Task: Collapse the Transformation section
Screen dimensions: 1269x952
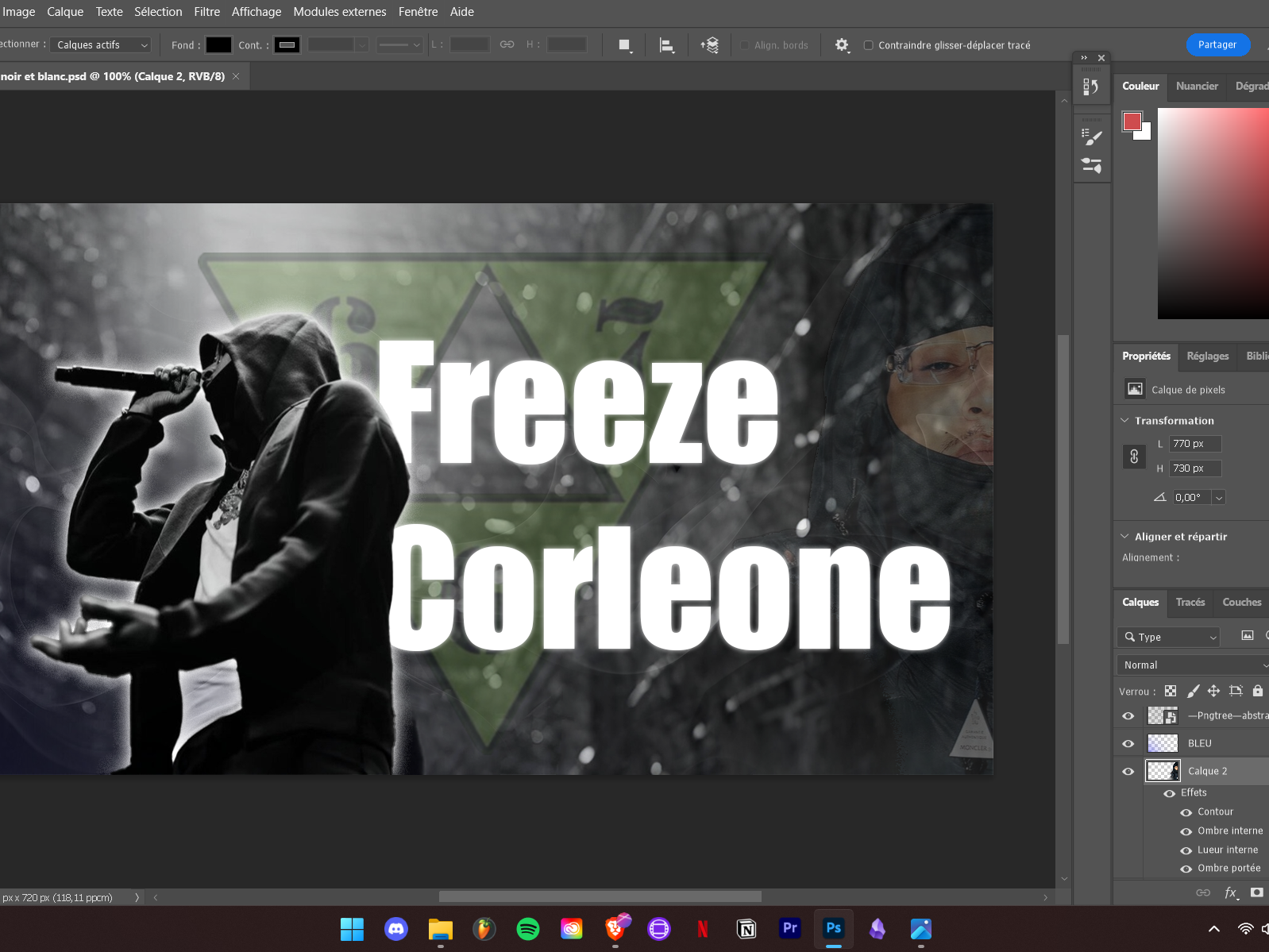Action: (x=1124, y=420)
